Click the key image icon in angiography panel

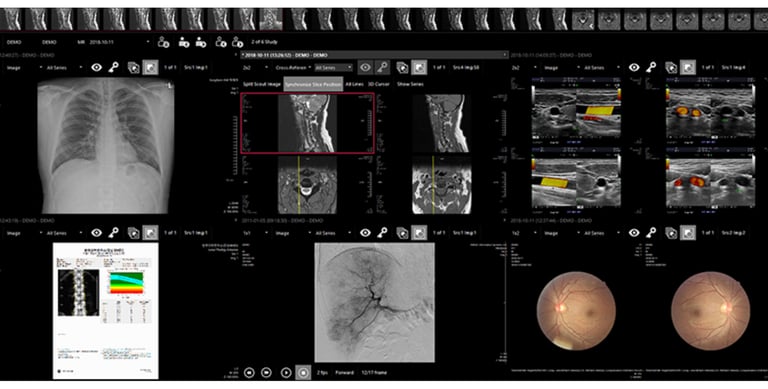pyautogui.click(x=382, y=233)
